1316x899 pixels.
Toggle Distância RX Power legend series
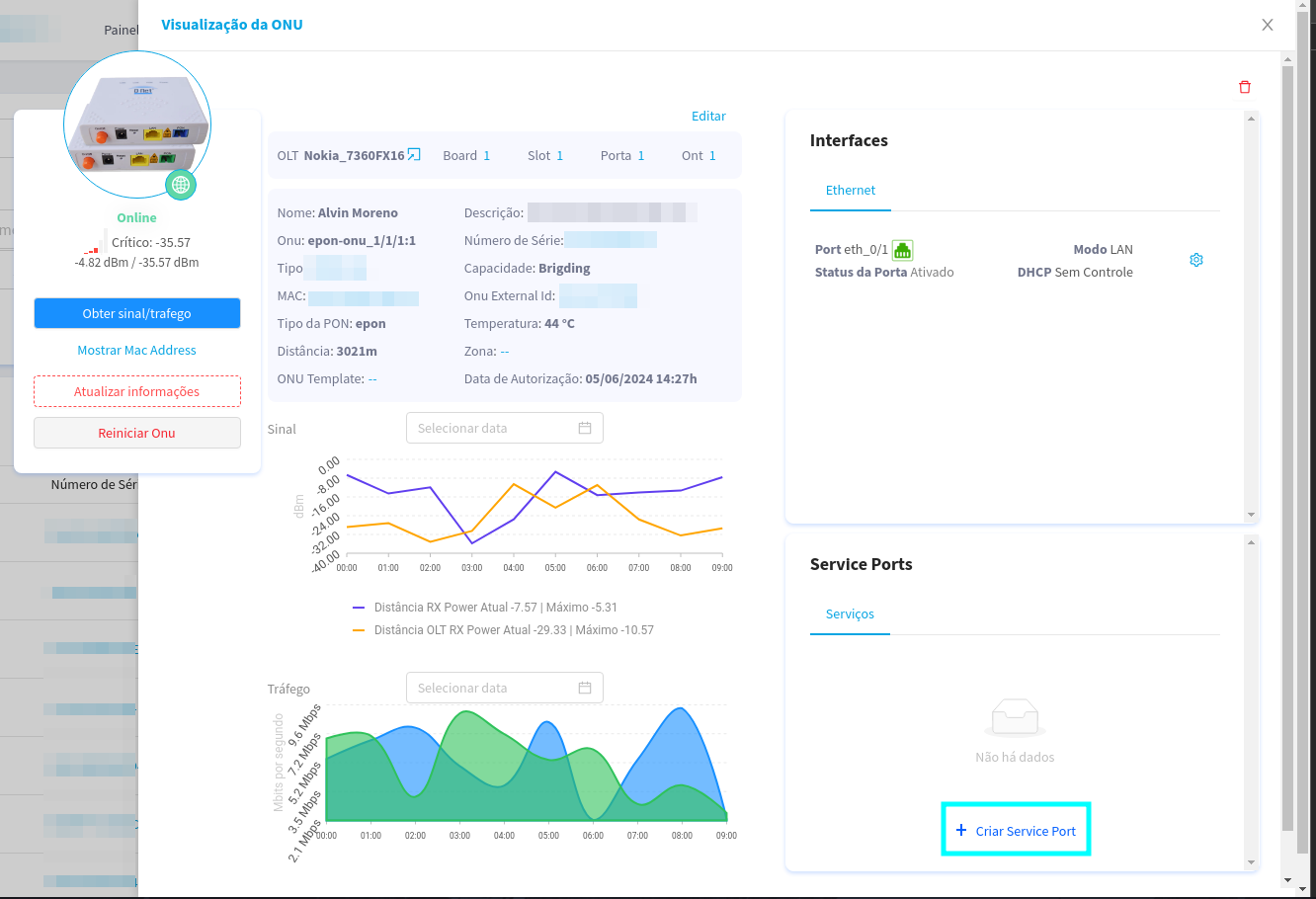[x=494, y=608]
